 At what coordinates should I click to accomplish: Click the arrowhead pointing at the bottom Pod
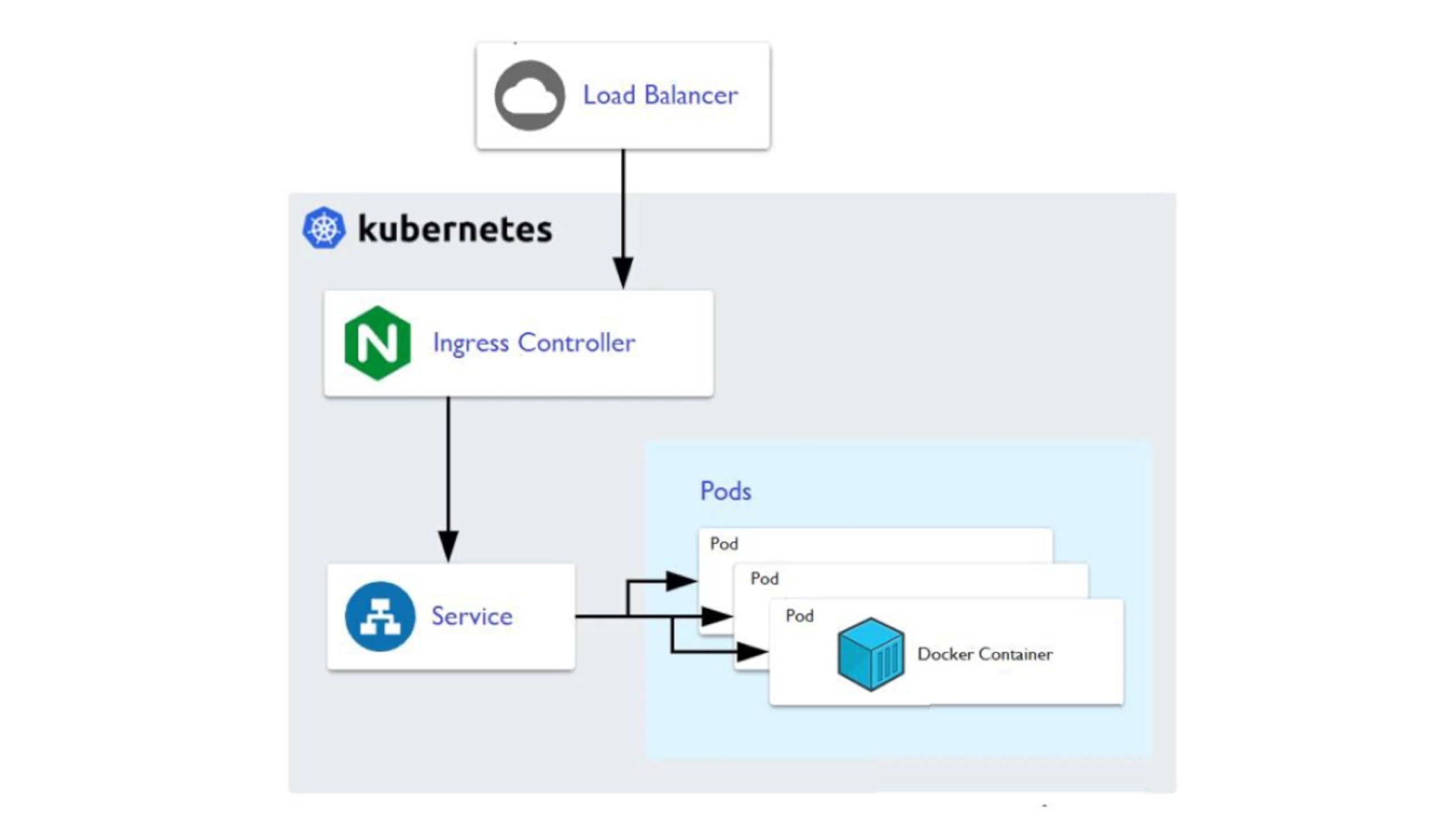pyautogui.click(x=751, y=652)
